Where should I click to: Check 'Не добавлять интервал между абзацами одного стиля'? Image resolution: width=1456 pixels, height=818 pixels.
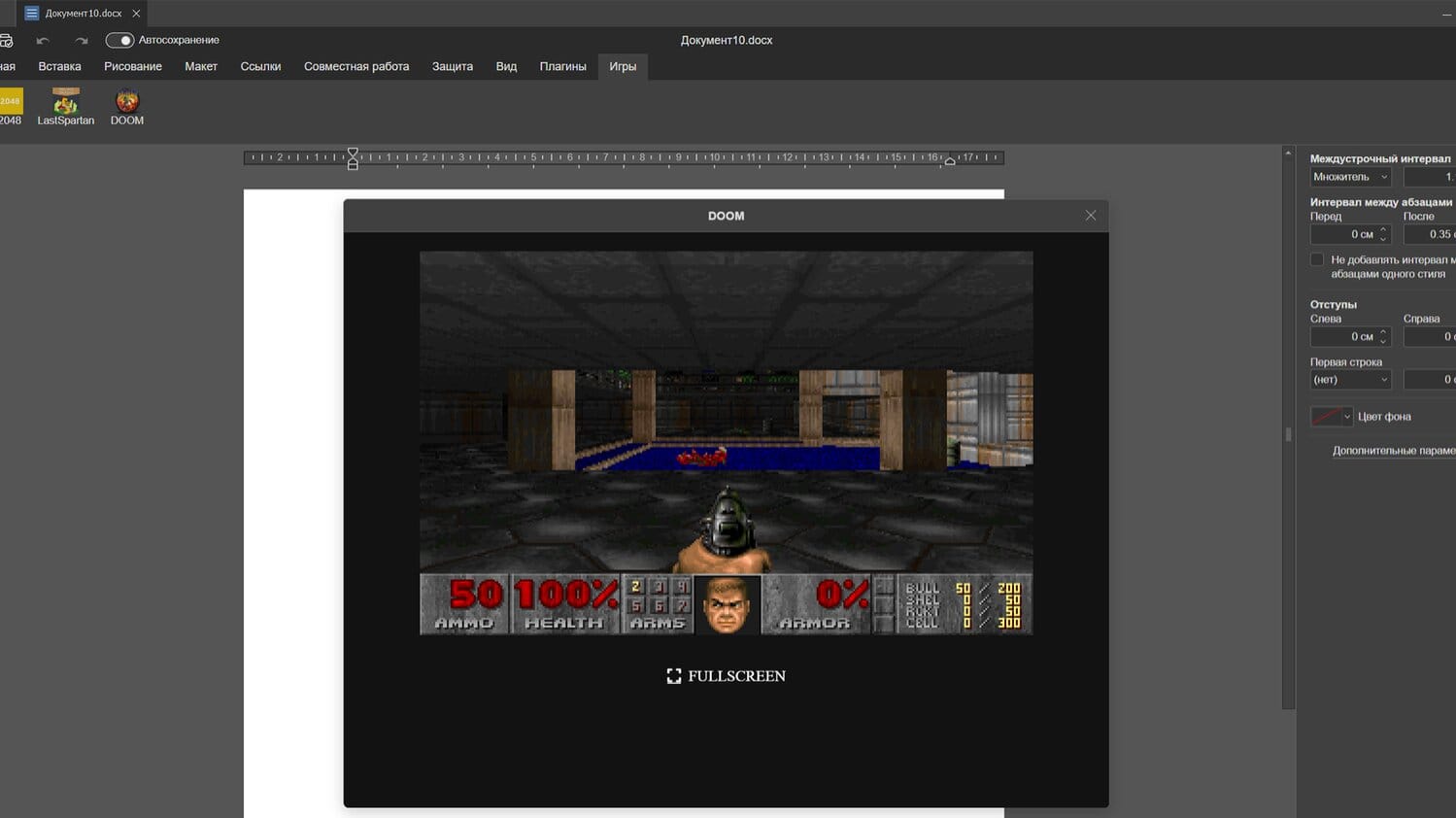[1317, 259]
